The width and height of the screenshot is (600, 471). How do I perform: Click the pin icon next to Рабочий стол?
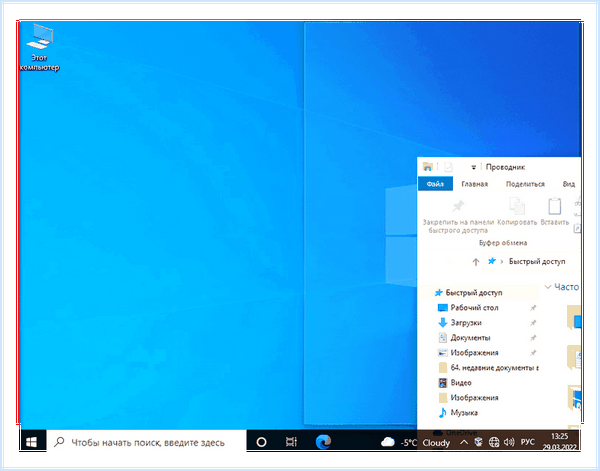(x=533, y=308)
